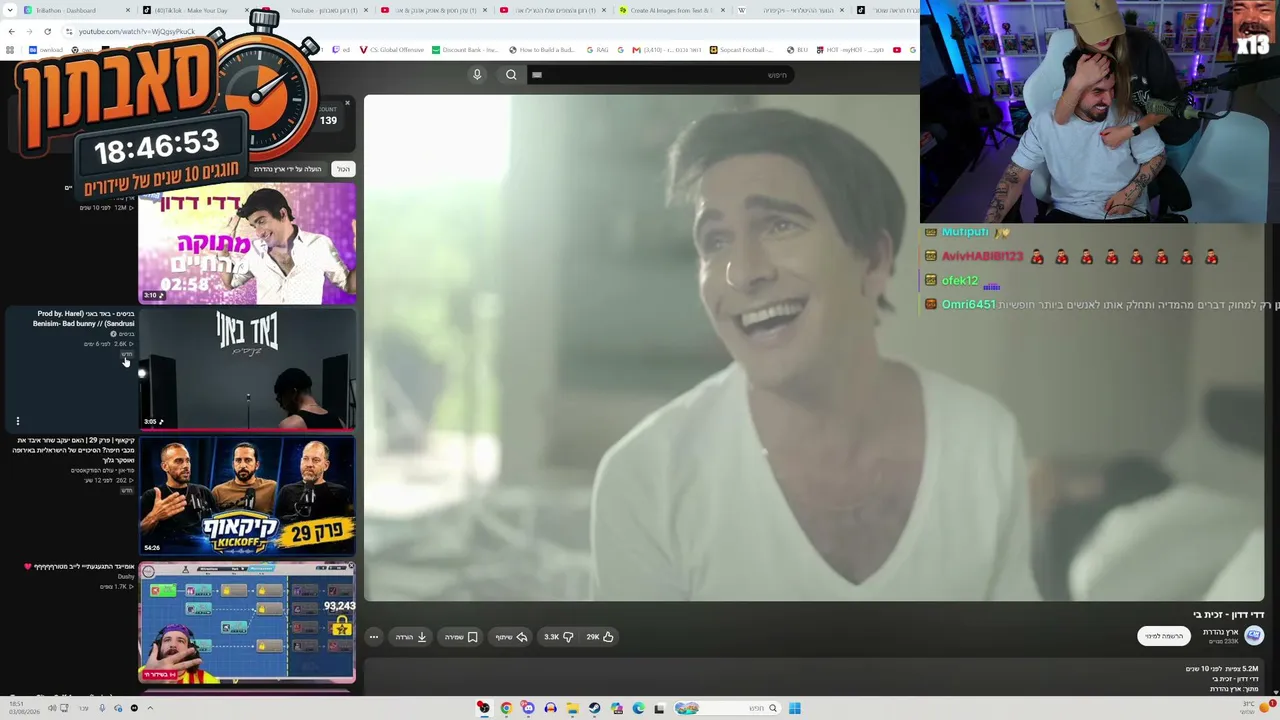The height and width of the screenshot is (720, 1280).
Task: Open the ארץ נהדרת channel avatar
Action: coord(1254,636)
